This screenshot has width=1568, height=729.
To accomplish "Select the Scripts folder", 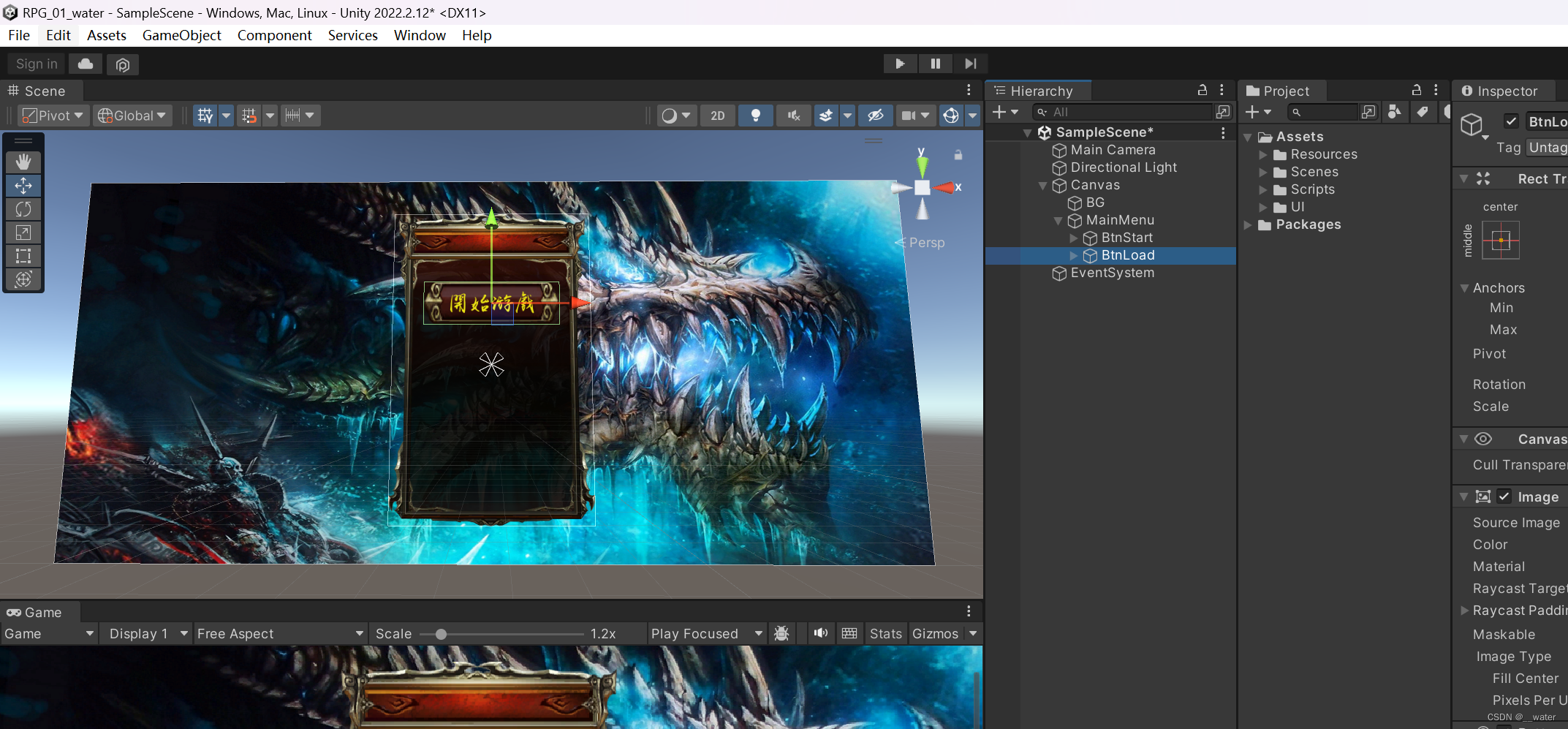I will tap(1312, 189).
